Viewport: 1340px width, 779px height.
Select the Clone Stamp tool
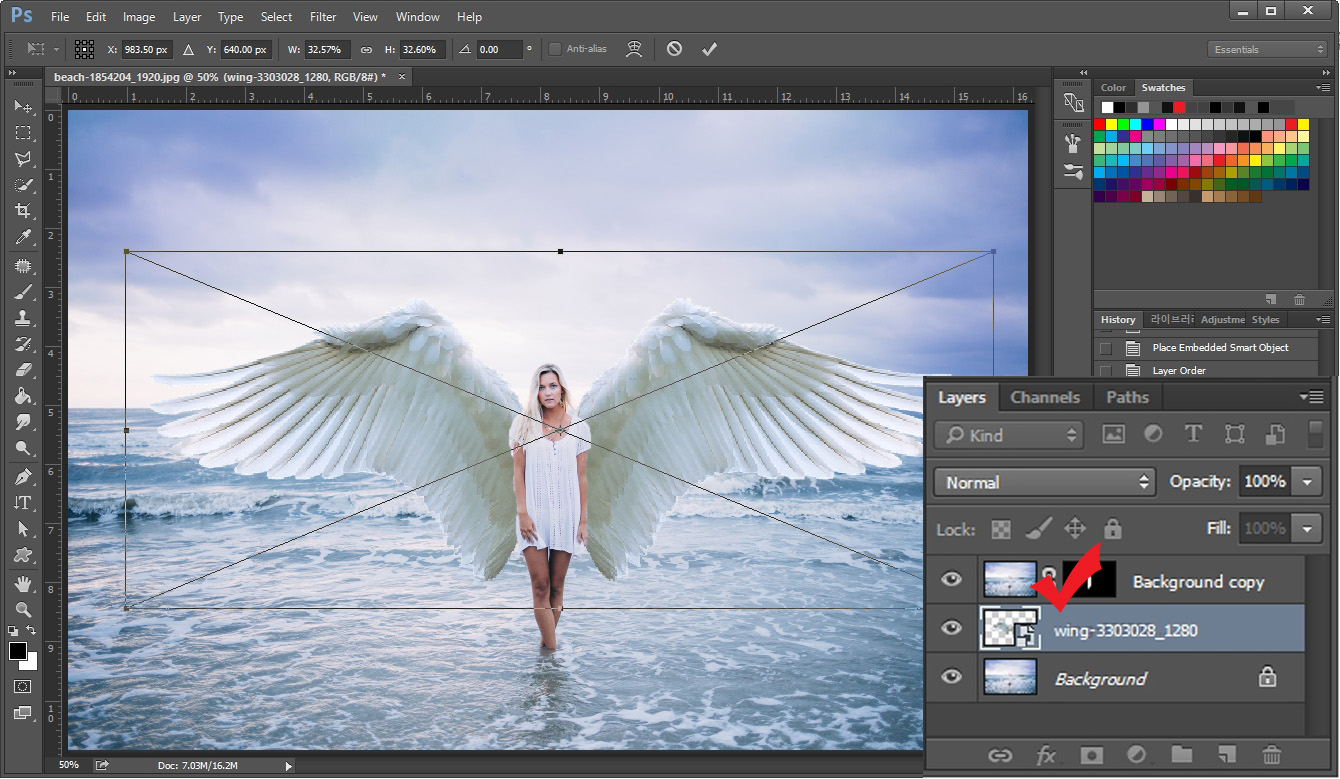(22, 319)
